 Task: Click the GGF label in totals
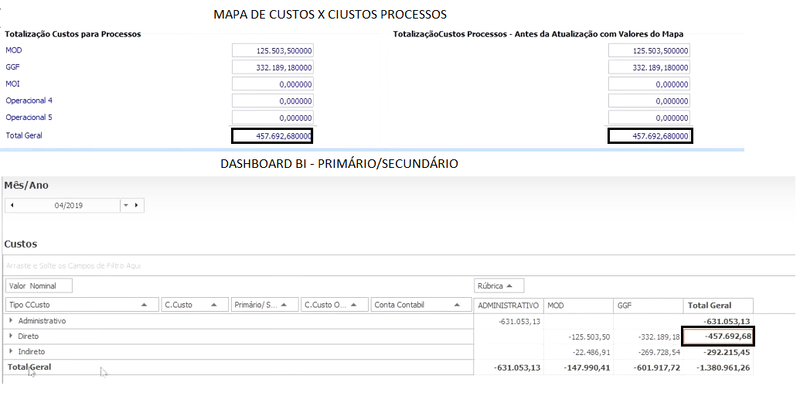(x=13, y=67)
